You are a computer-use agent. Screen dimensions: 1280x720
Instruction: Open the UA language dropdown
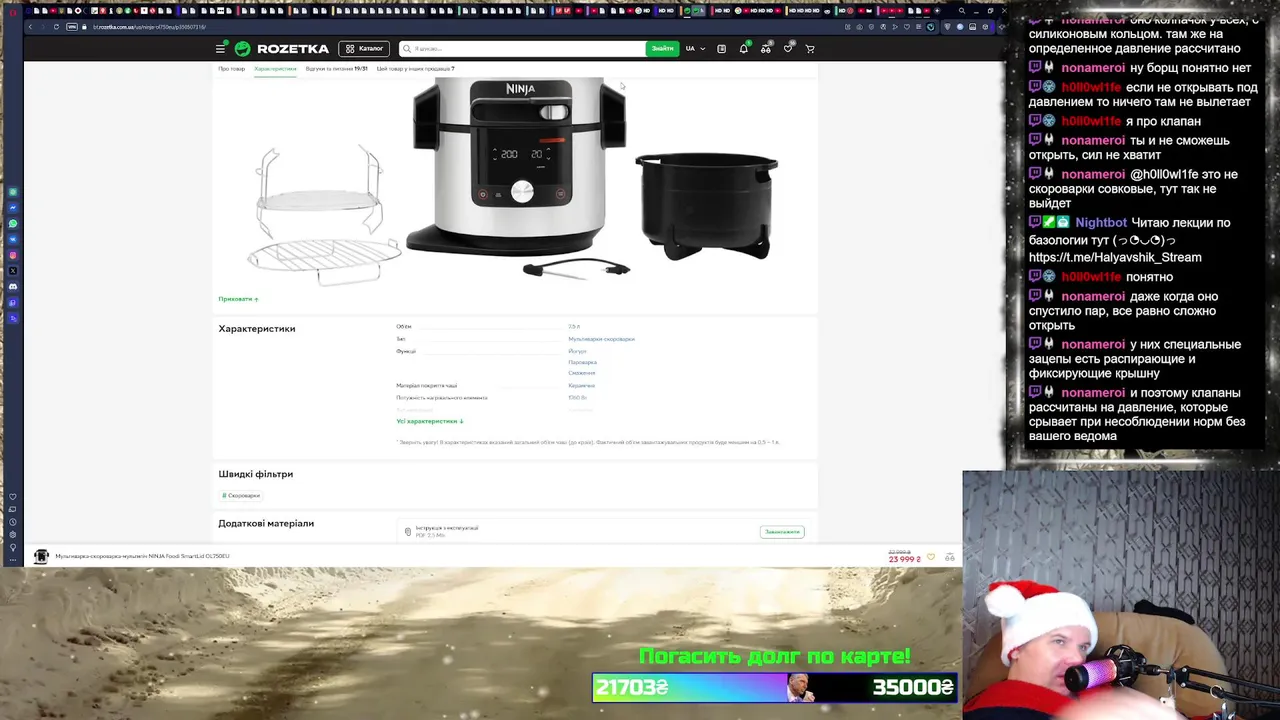[x=695, y=48]
